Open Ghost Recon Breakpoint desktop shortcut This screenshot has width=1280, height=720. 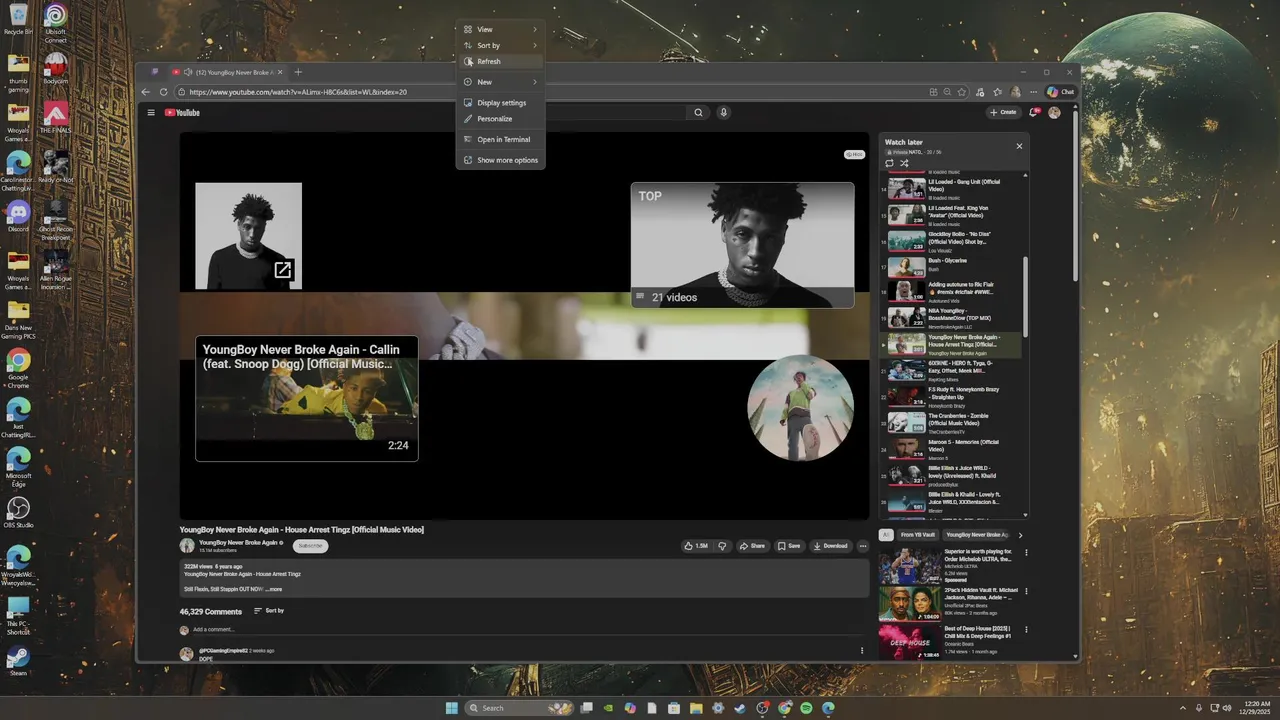tap(56, 220)
